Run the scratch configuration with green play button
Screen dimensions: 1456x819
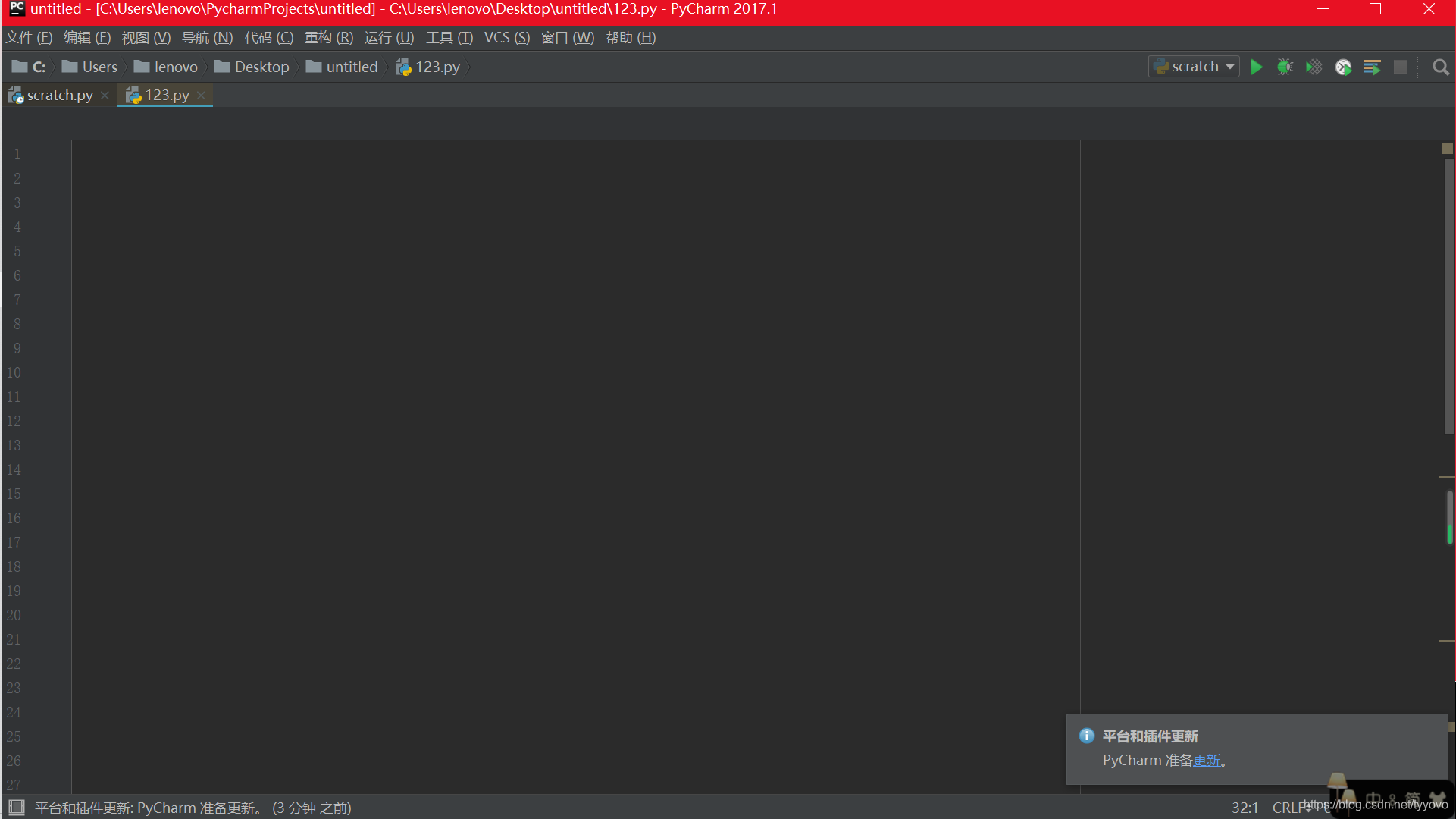click(x=1256, y=67)
